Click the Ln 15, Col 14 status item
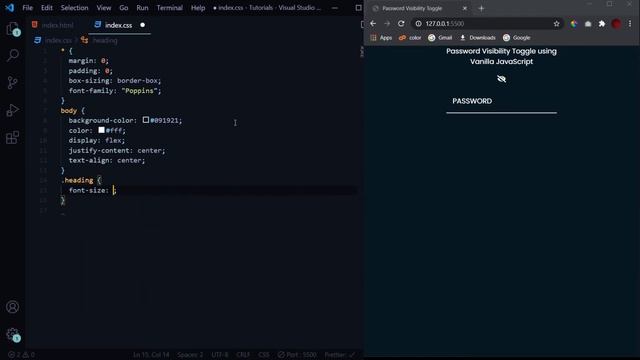This screenshot has width=640, height=360. (151, 355)
